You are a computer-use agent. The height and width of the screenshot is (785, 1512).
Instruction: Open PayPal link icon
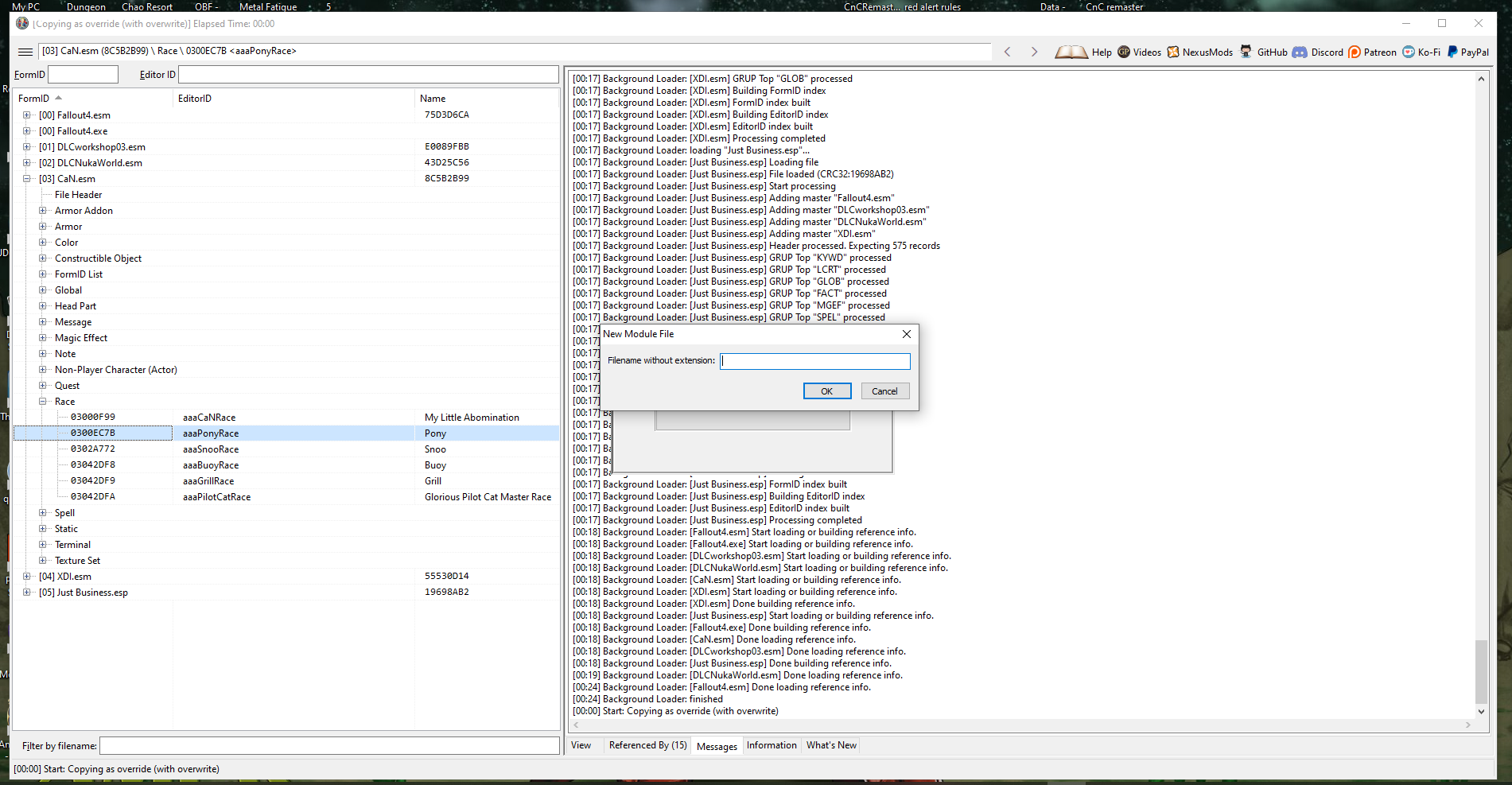1452,52
